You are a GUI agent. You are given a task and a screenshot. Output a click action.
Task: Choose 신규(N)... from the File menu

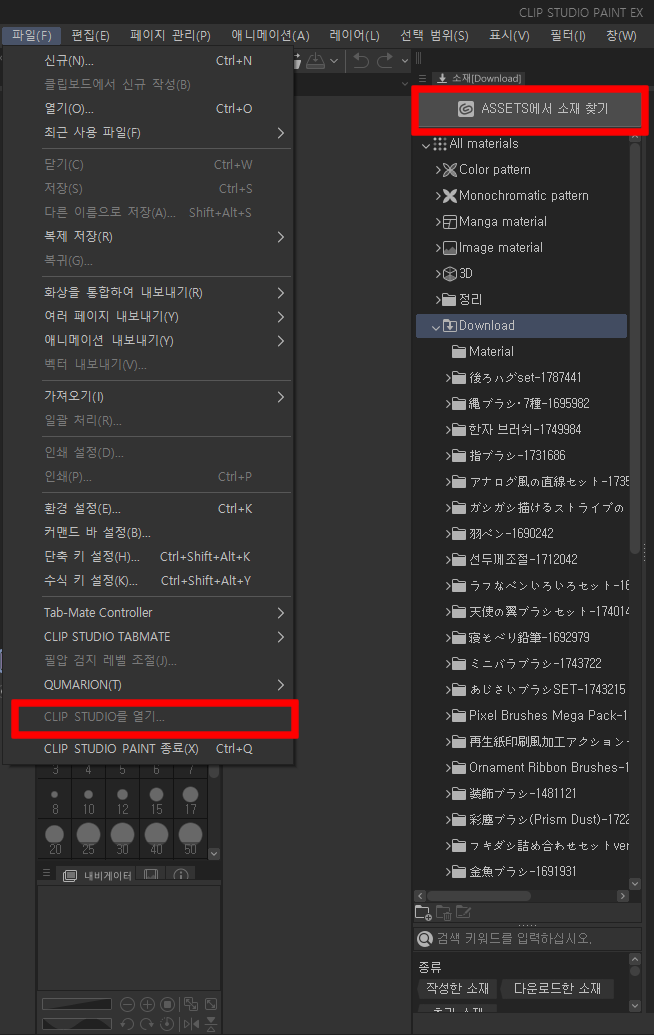pyautogui.click(x=148, y=61)
